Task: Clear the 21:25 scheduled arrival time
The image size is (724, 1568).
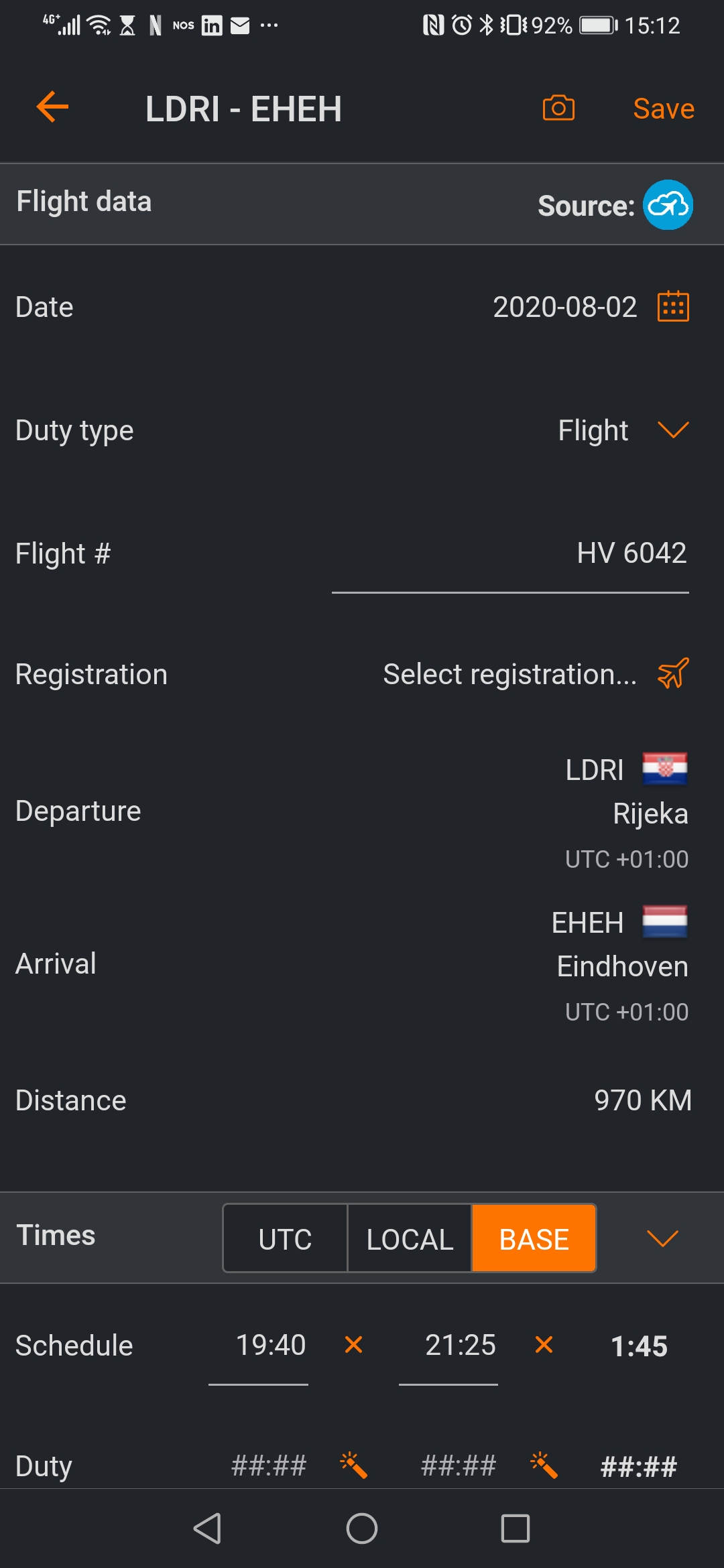Action: click(x=544, y=1345)
